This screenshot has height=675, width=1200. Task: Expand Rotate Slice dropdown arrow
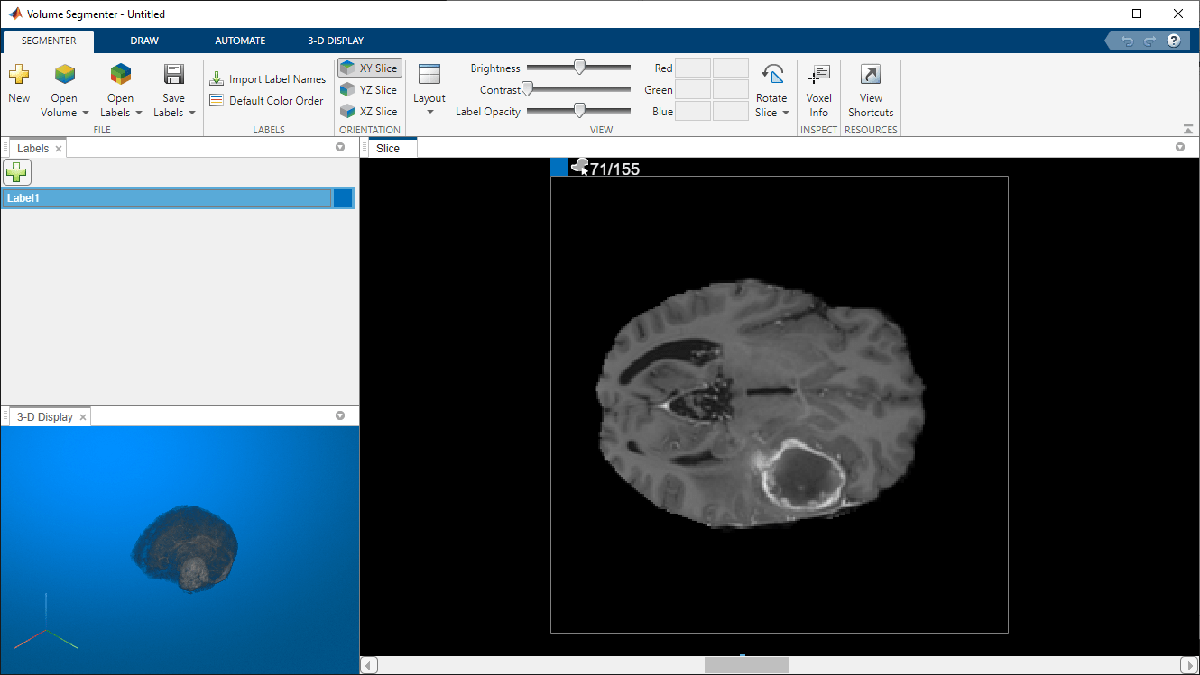pos(786,113)
